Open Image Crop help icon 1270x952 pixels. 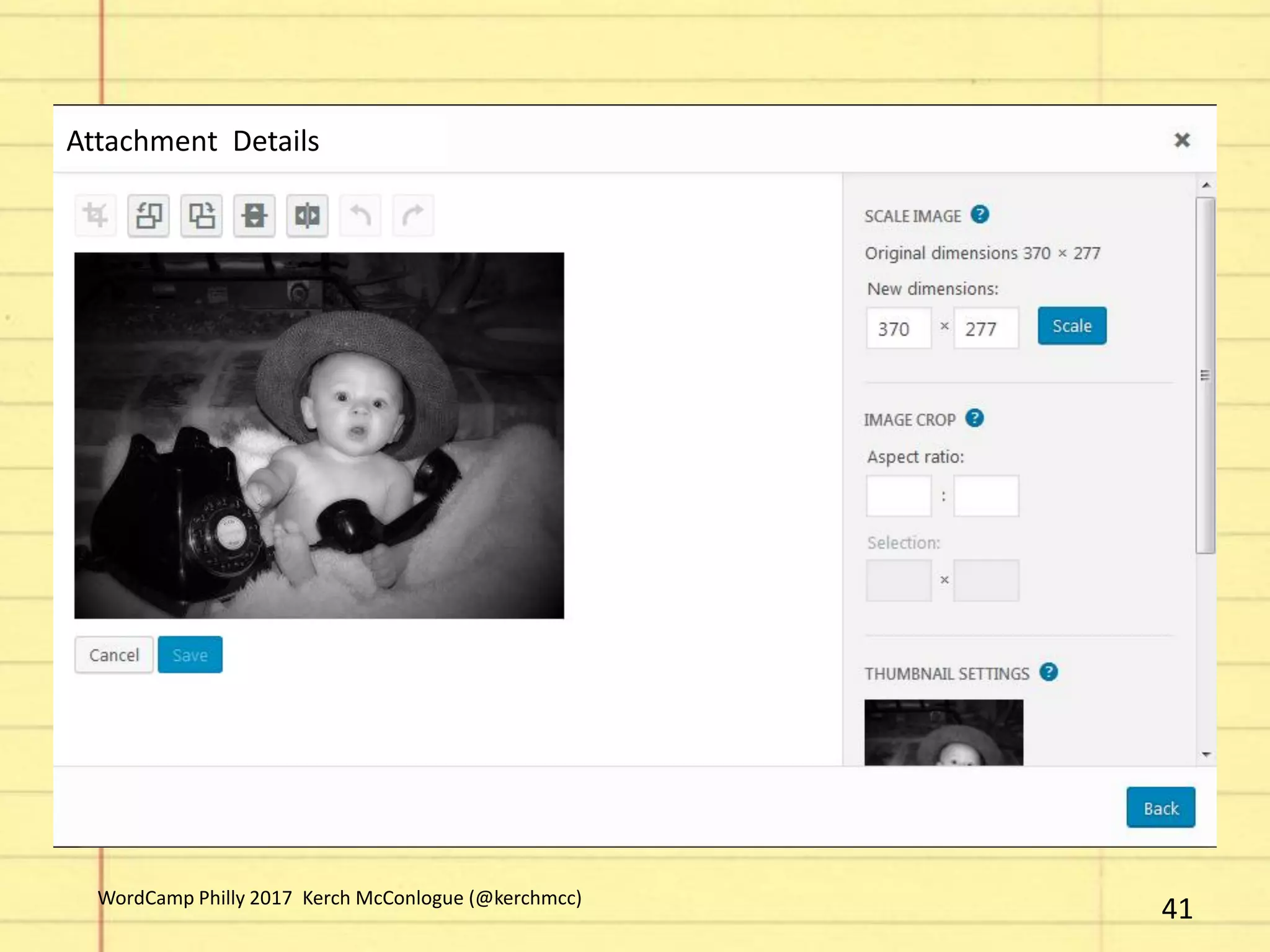coord(975,418)
